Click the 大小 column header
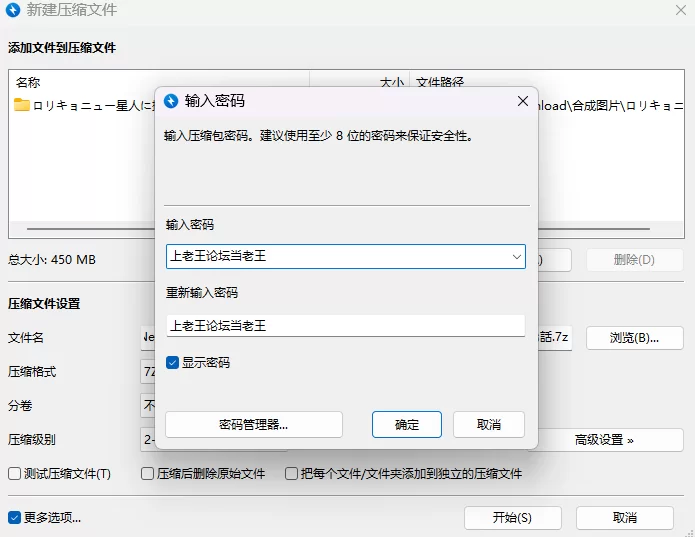This screenshot has width=695, height=537. pyautogui.click(x=392, y=82)
